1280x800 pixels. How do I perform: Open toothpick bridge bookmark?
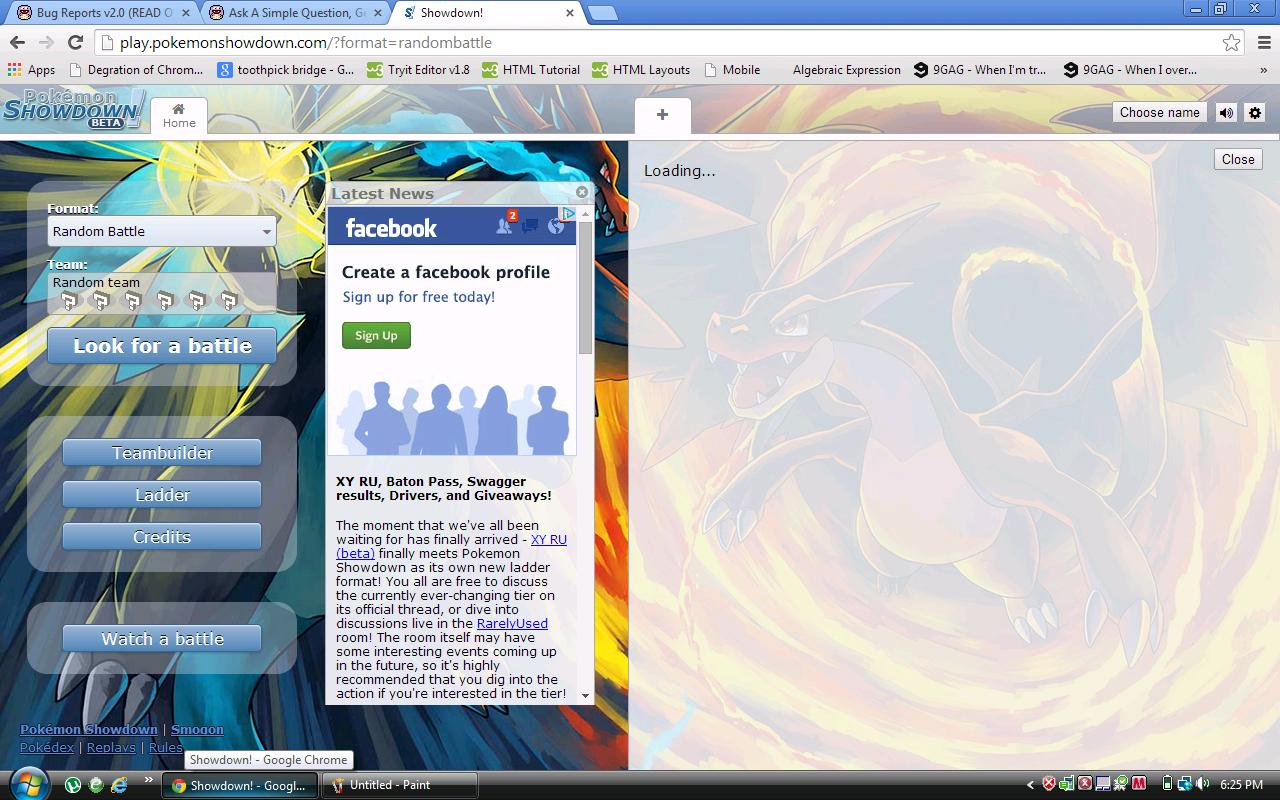[286, 70]
